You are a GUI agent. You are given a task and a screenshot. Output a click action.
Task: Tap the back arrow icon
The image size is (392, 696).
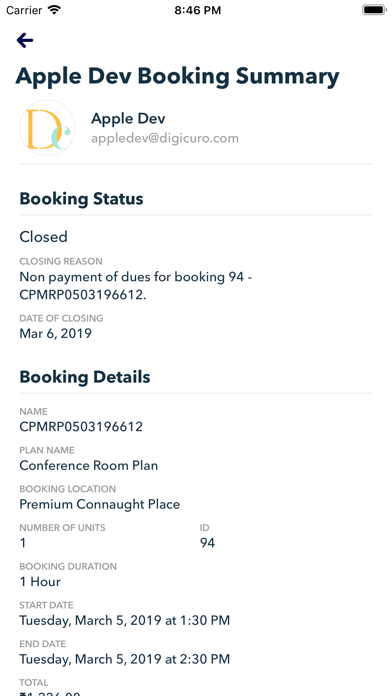25,40
